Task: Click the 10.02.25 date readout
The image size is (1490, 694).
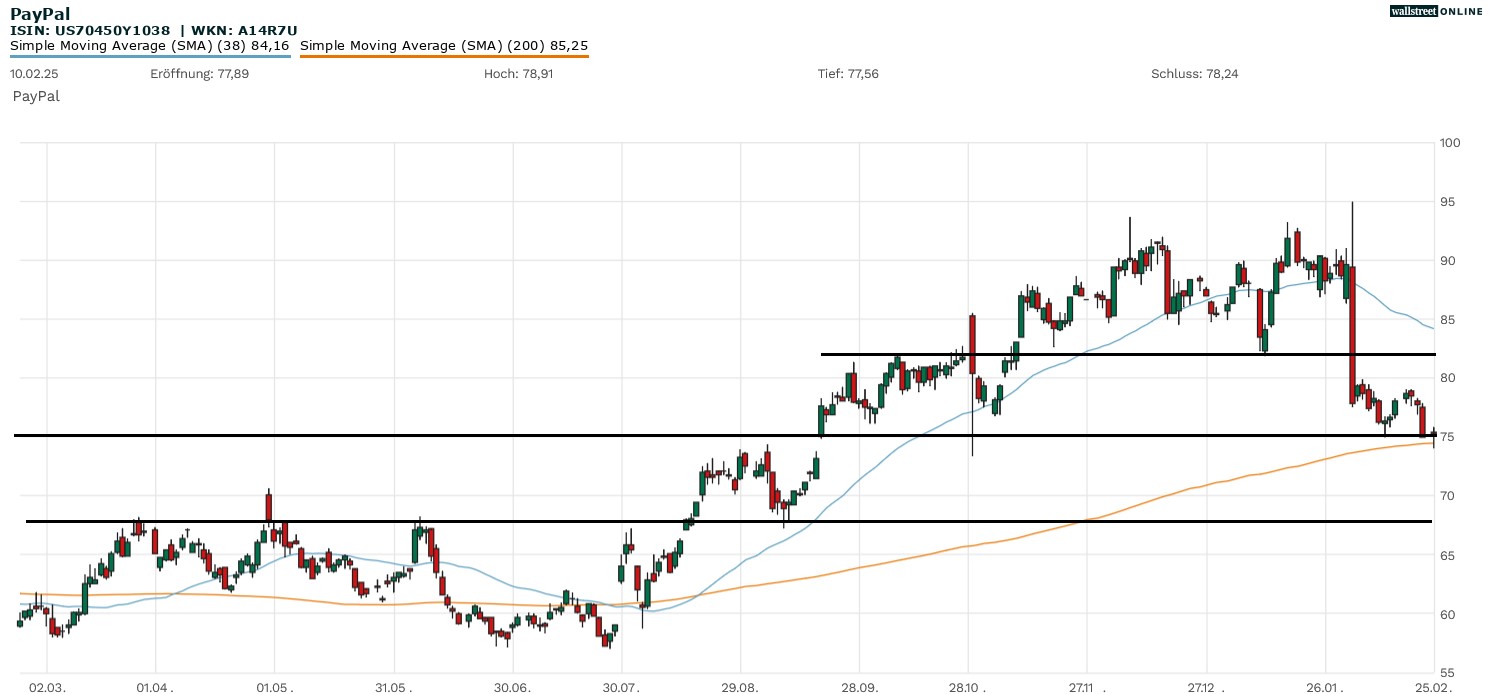Action: [x=33, y=74]
